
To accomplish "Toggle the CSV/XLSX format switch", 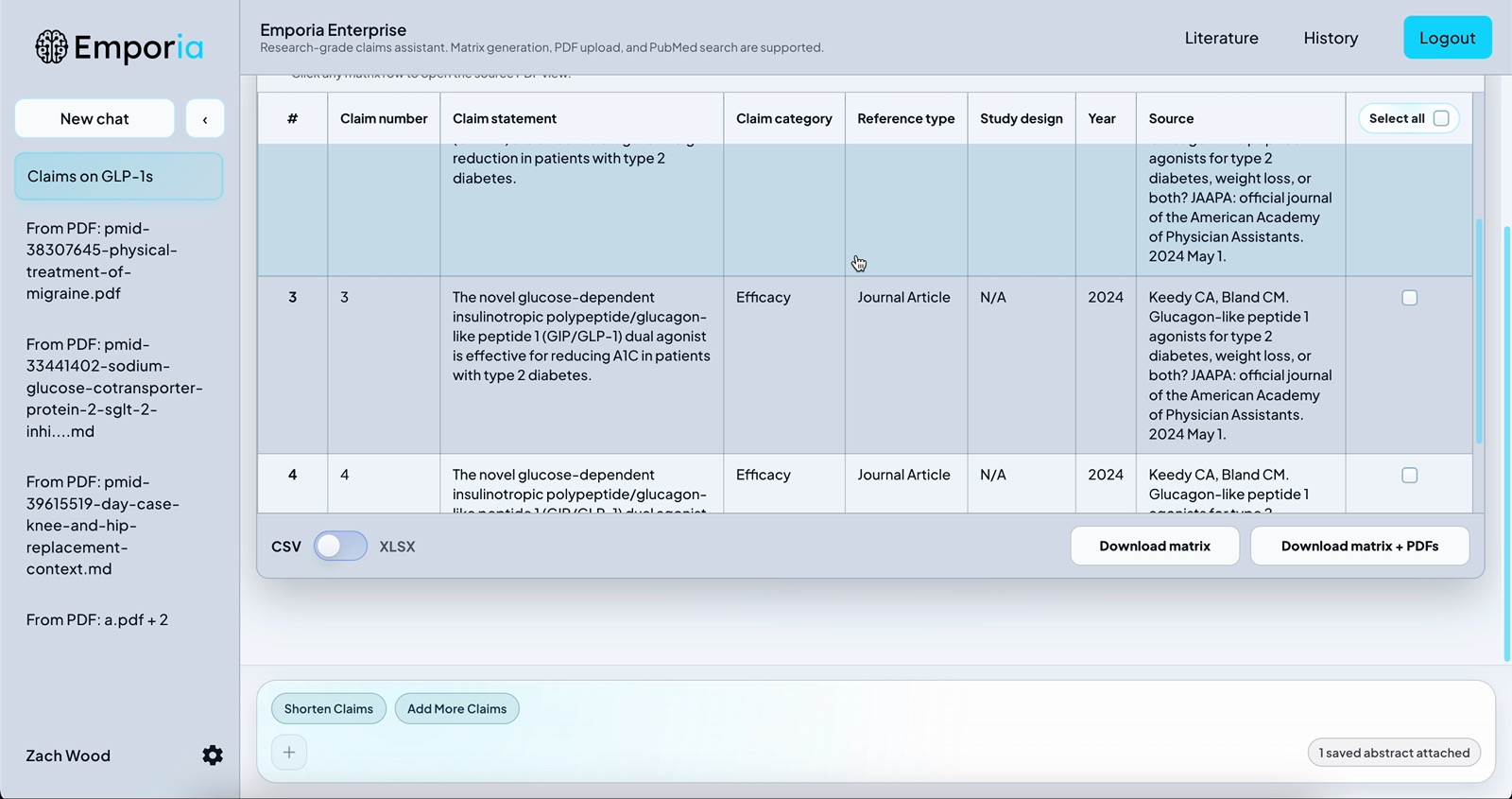I will [x=340, y=547].
